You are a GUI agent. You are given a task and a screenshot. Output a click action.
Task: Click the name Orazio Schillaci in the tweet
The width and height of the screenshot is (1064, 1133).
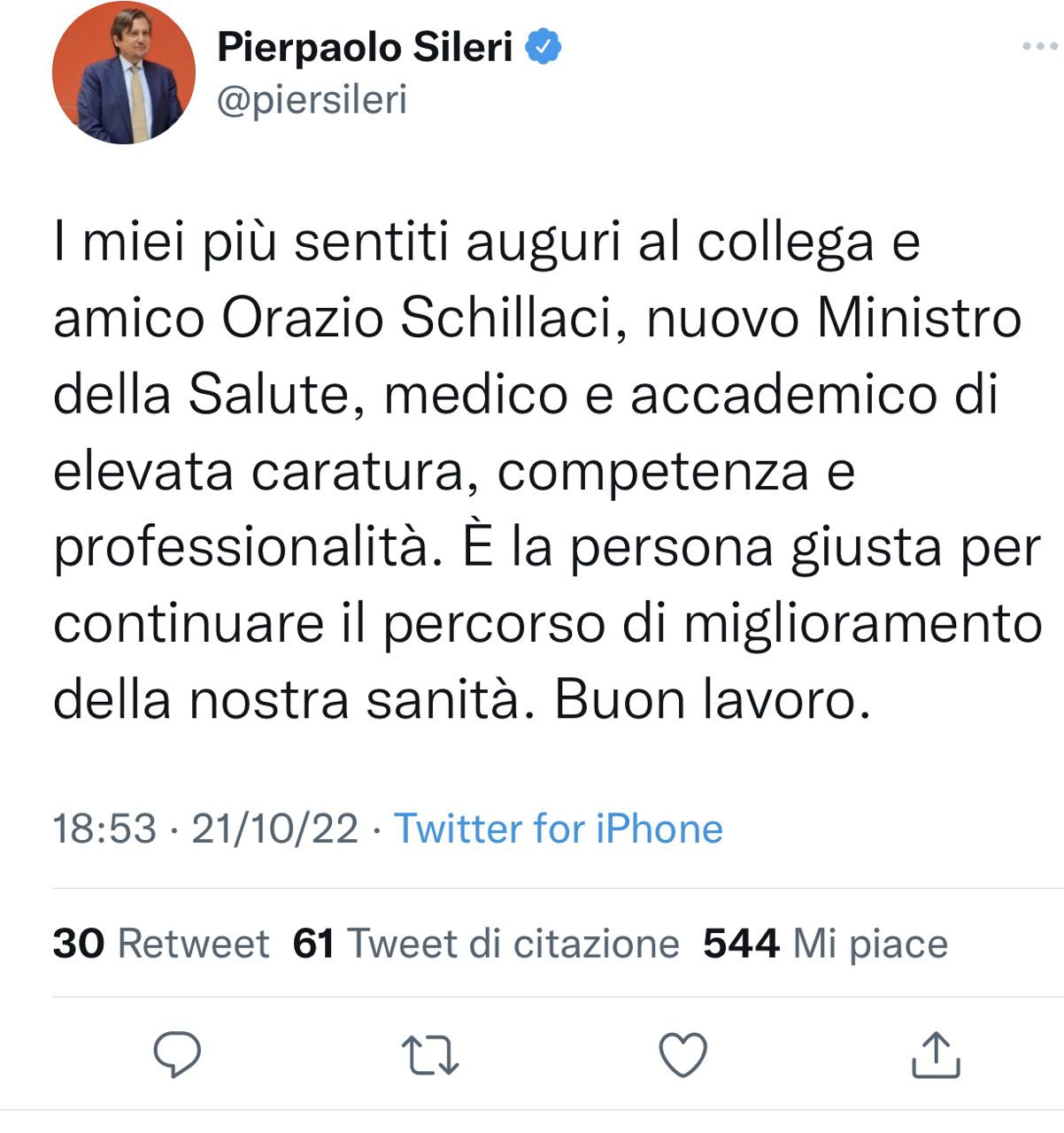tap(417, 319)
